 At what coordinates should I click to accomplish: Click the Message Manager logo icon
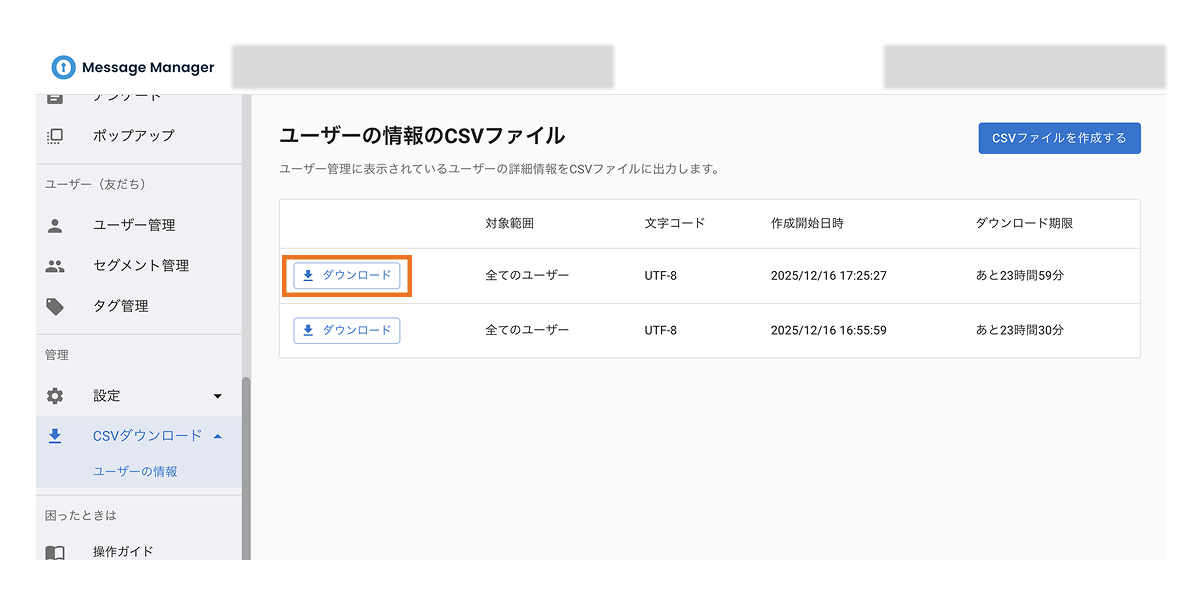click(63, 67)
